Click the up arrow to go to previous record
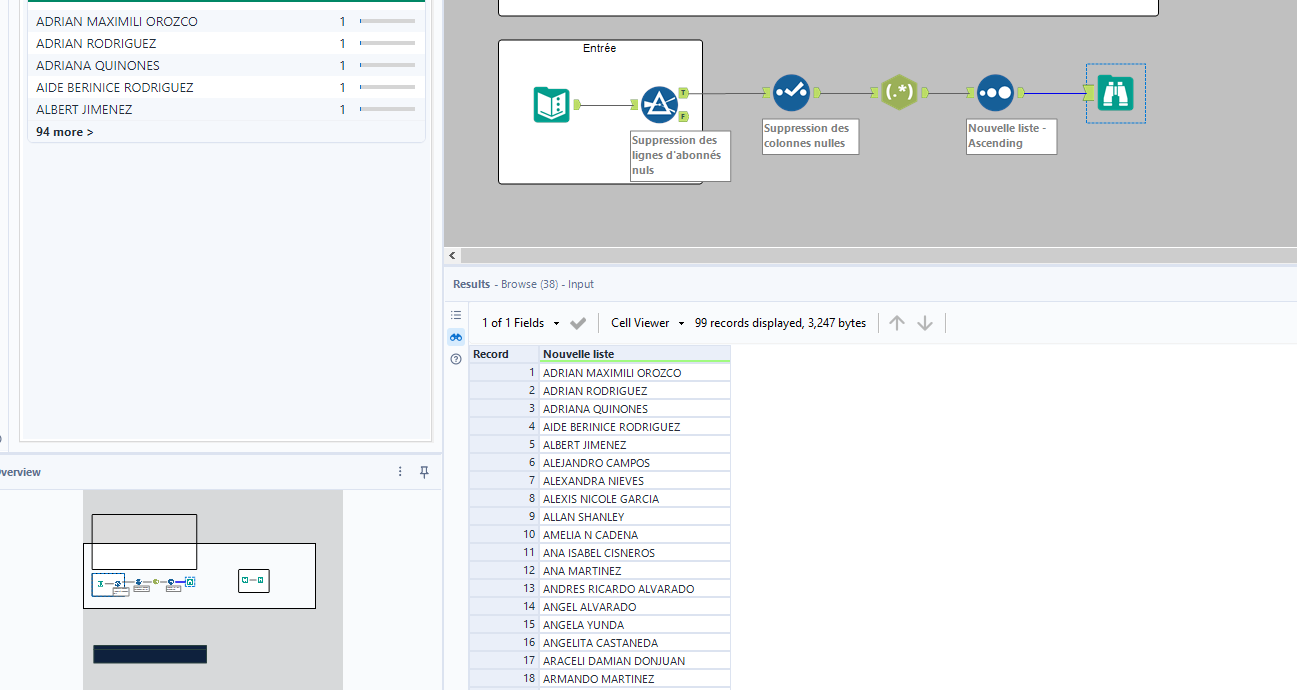Screen dimensions: 1297x690 point(896,322)
